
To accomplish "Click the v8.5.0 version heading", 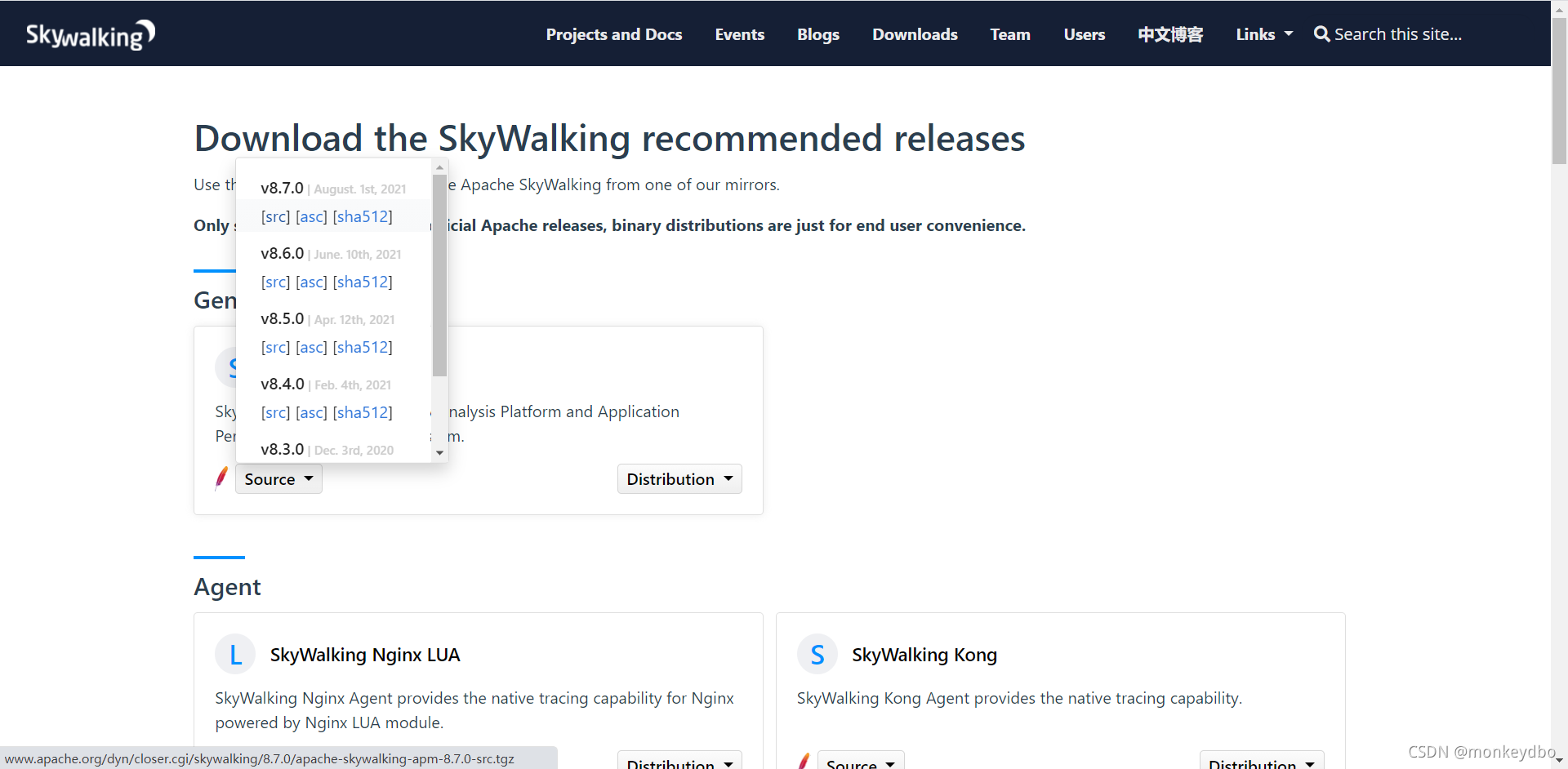I will coord(282,318).
